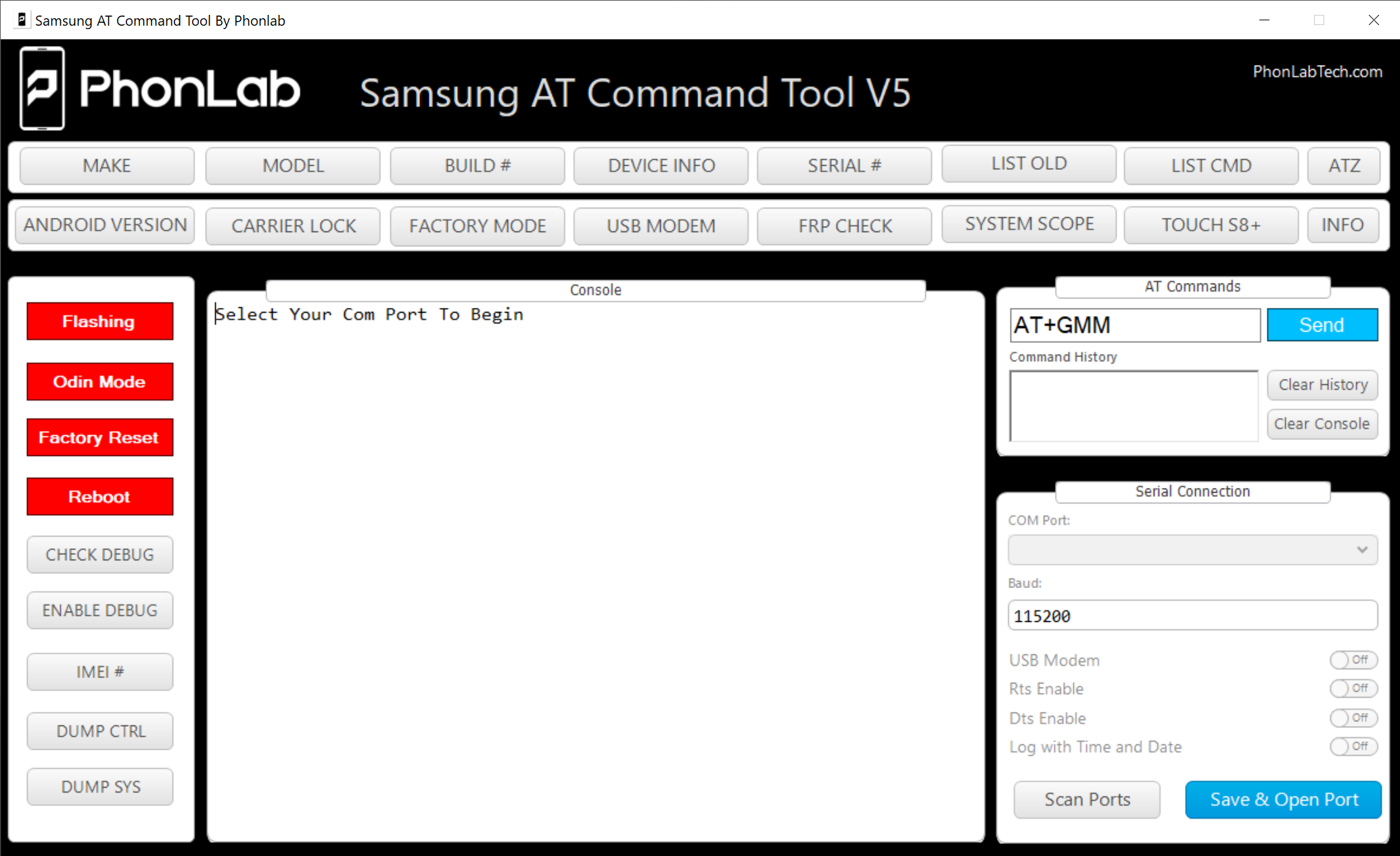Click the app icon in title bar
The image size is (1400, 856).
tap(22, 20)
